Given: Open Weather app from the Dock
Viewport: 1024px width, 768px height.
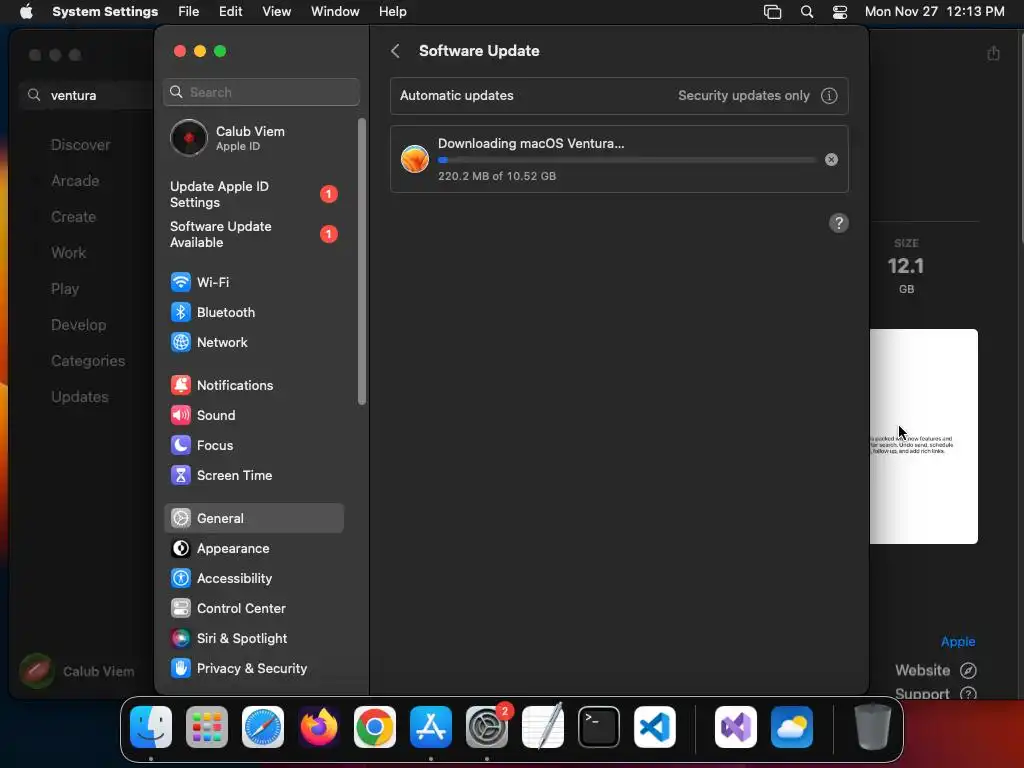Looking at the screenshot, I should (792, 727).
